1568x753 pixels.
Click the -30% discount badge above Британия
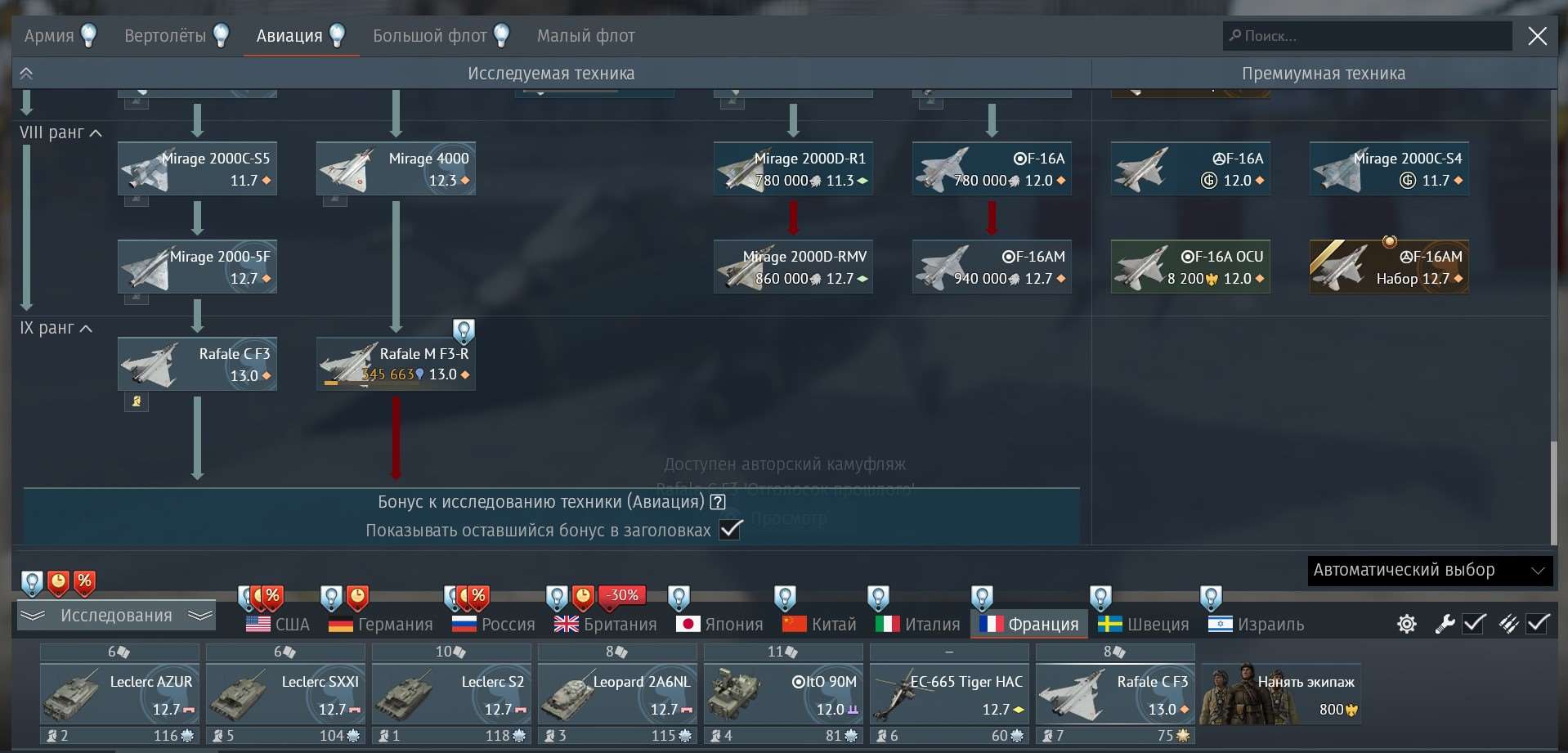(x=622, y=597)
